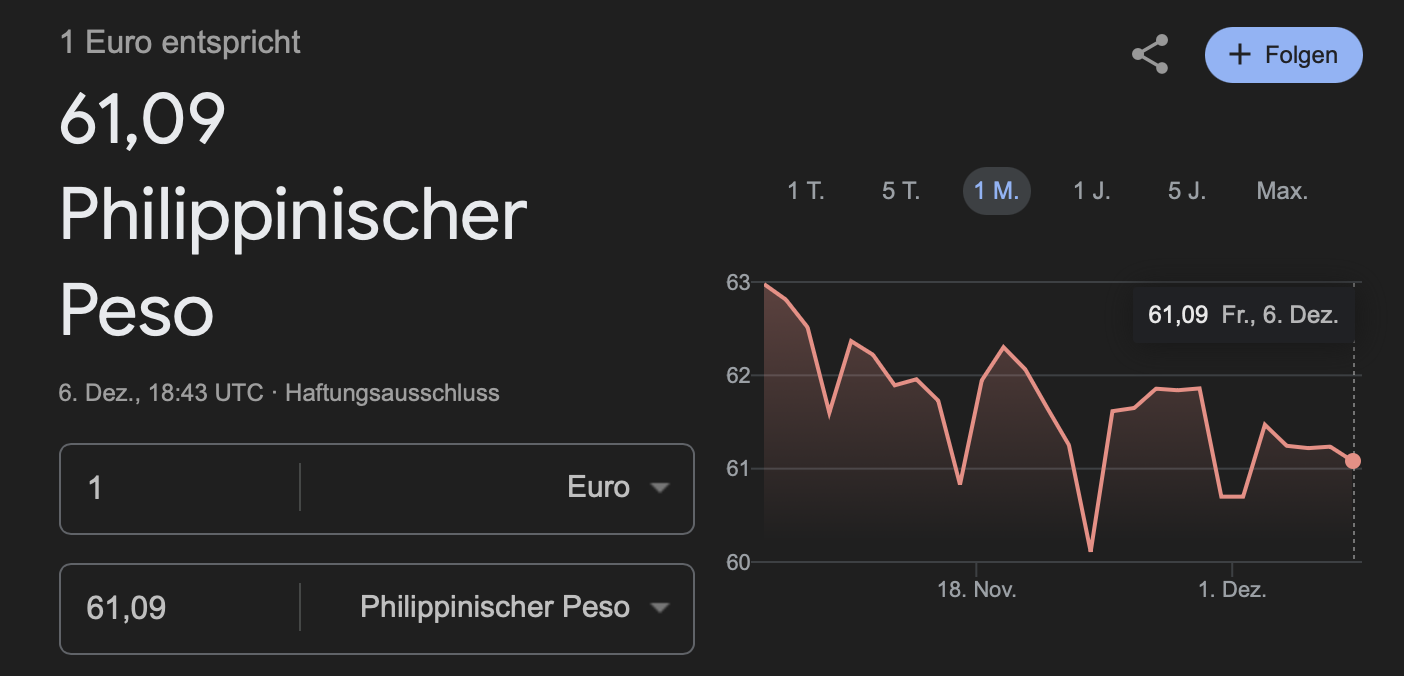Show the 1 J. chart range
1404x676 pixels.
1092,191
